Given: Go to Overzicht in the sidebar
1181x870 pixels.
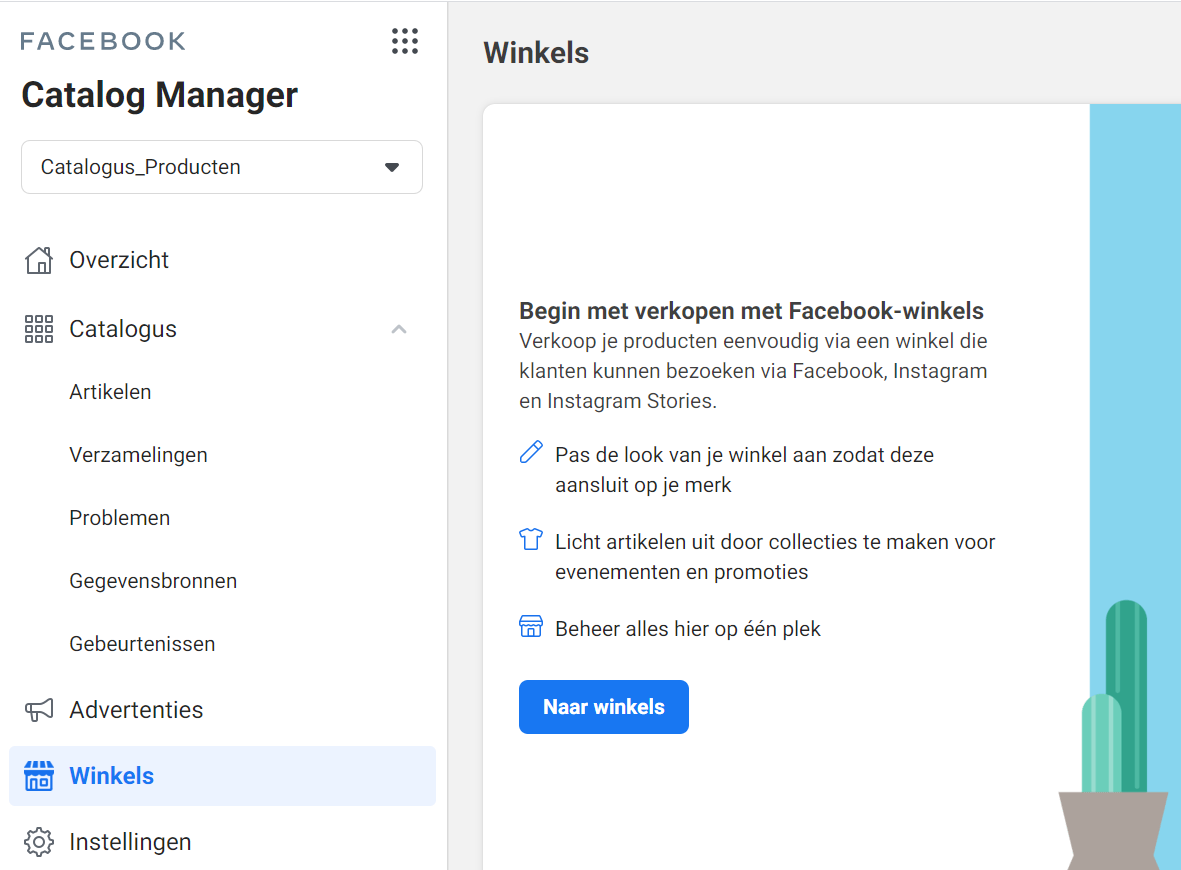Looking at the screenshot, I should [x=119, y=260].
